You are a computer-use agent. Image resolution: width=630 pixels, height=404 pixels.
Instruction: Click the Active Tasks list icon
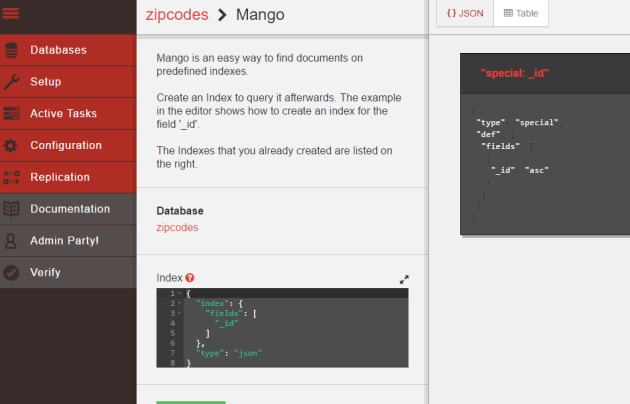click(x=12, y=114)
